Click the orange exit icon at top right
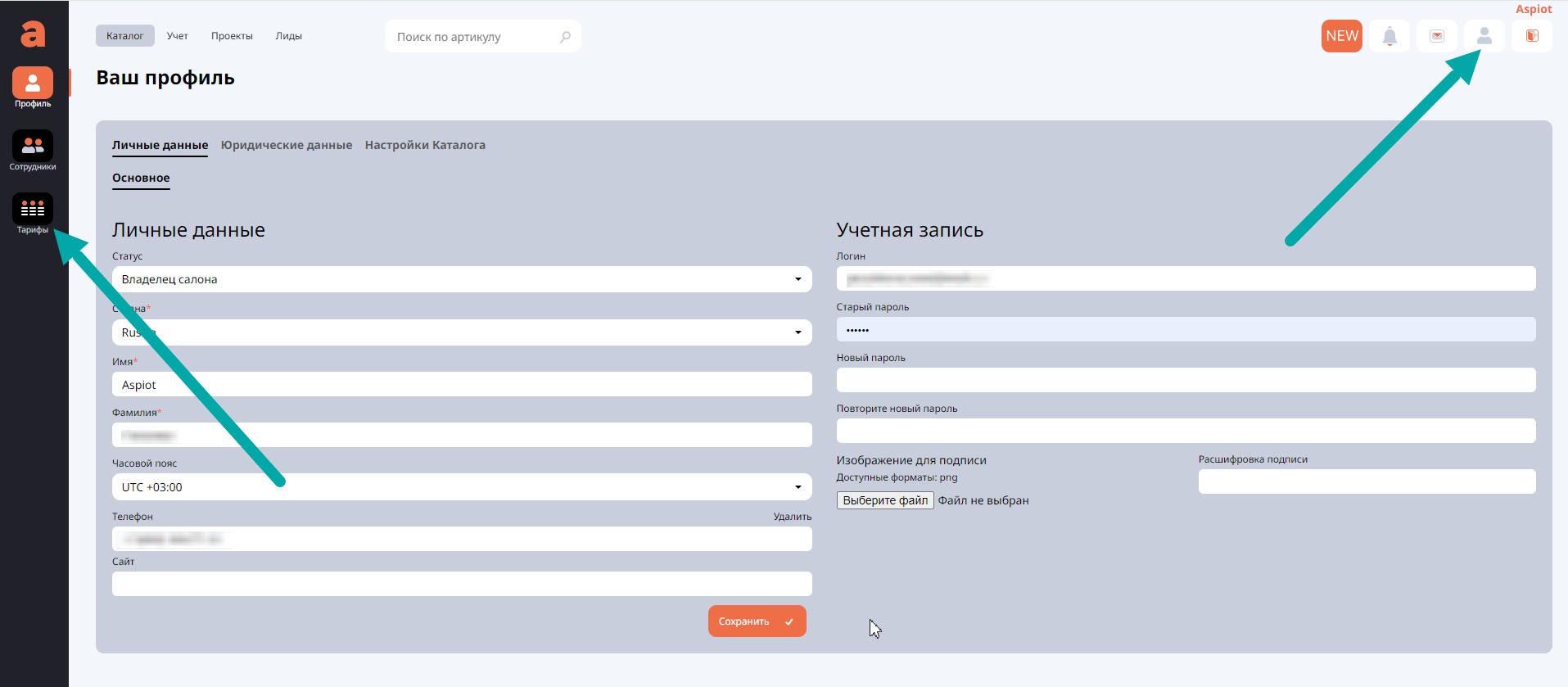 (1531, 36)
